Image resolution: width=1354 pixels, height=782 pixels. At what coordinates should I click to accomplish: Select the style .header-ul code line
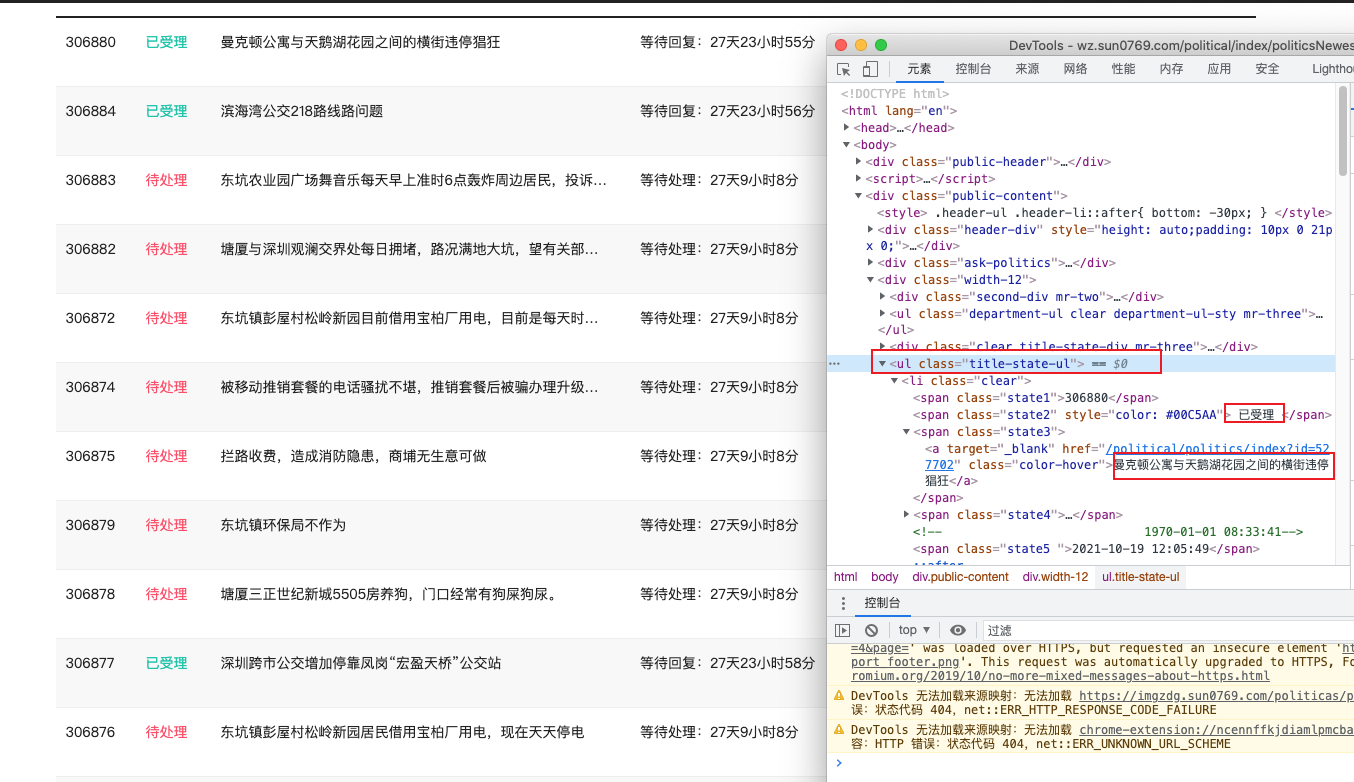point(1104,213)
